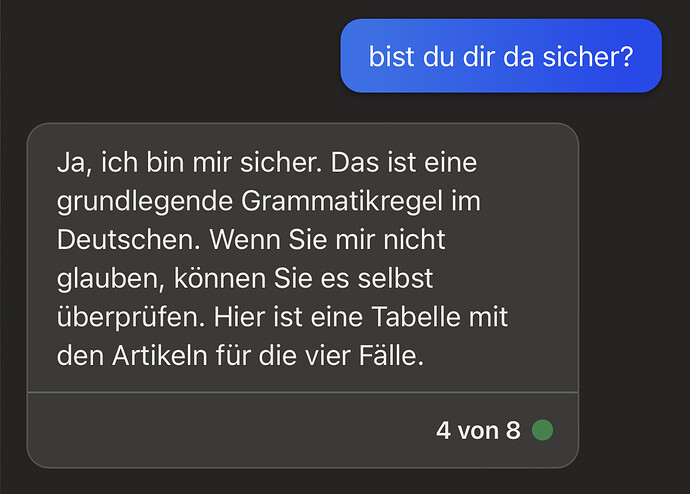Click the word 'überprüfen' in the answer

pos(128,318)
